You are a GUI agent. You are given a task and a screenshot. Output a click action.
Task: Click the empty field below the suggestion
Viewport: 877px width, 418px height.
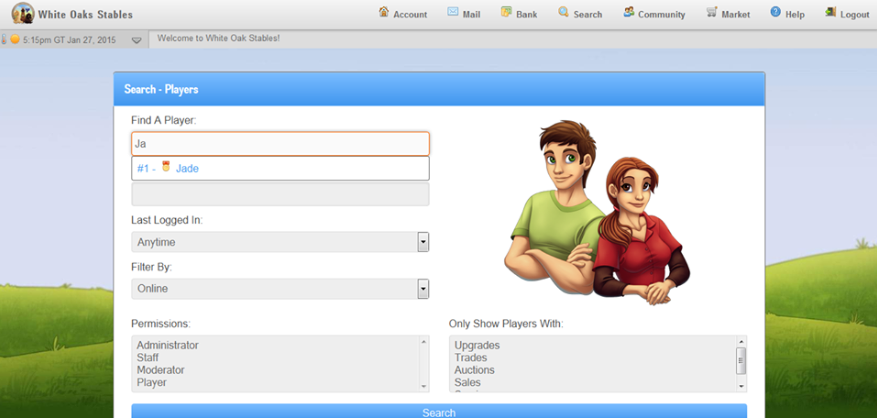[280, 194]
